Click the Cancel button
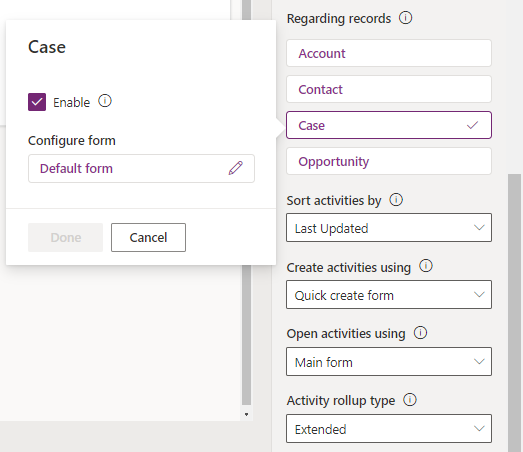The width and height of the screenshot is (523, 452). pyautogui.click(x=148, y=238)
